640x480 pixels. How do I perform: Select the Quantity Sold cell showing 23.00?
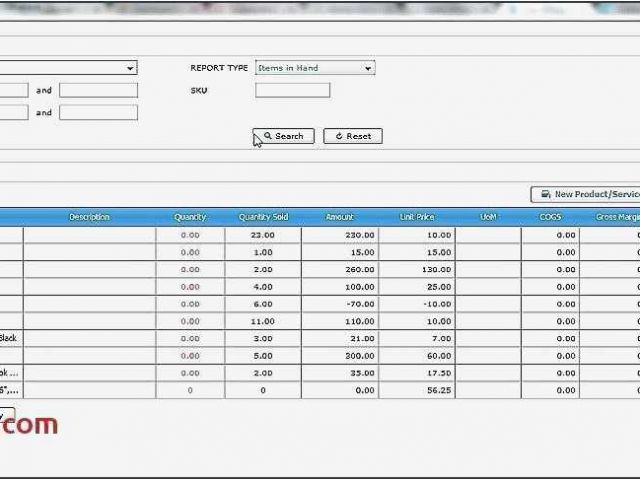pos(262,235)
